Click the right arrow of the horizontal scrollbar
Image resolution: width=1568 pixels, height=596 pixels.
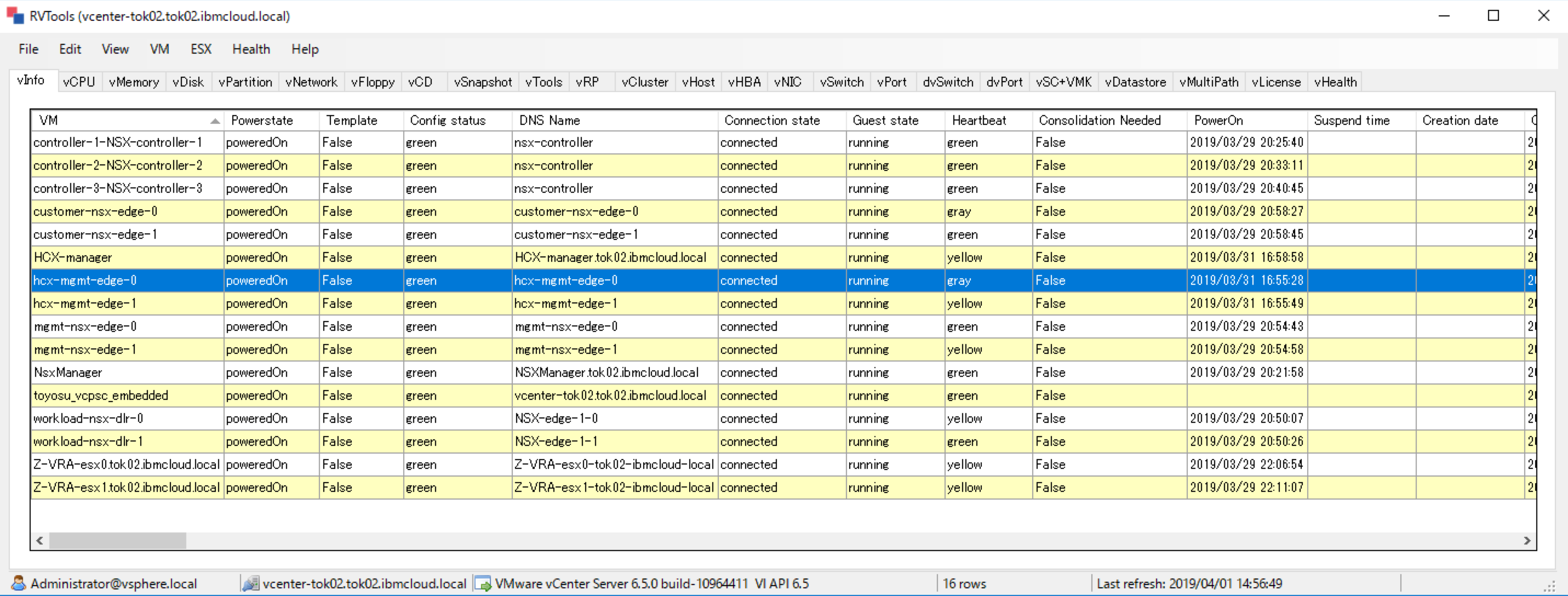(x=1528, y=540)
